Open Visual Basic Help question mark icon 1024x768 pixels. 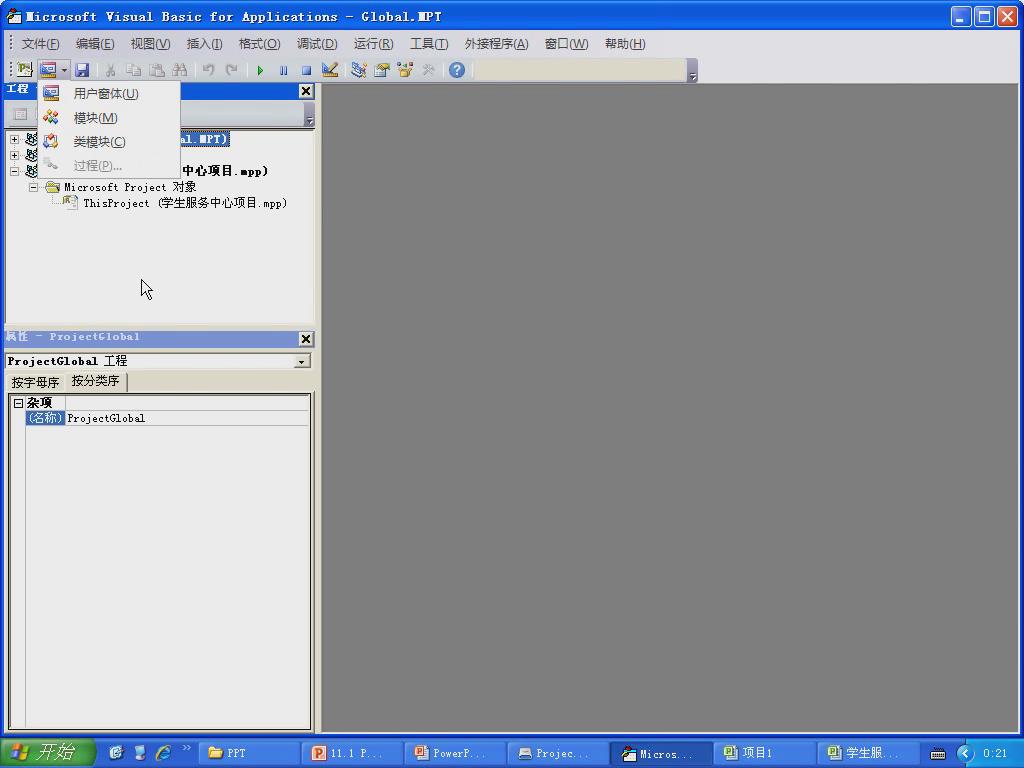pos(456,69)
